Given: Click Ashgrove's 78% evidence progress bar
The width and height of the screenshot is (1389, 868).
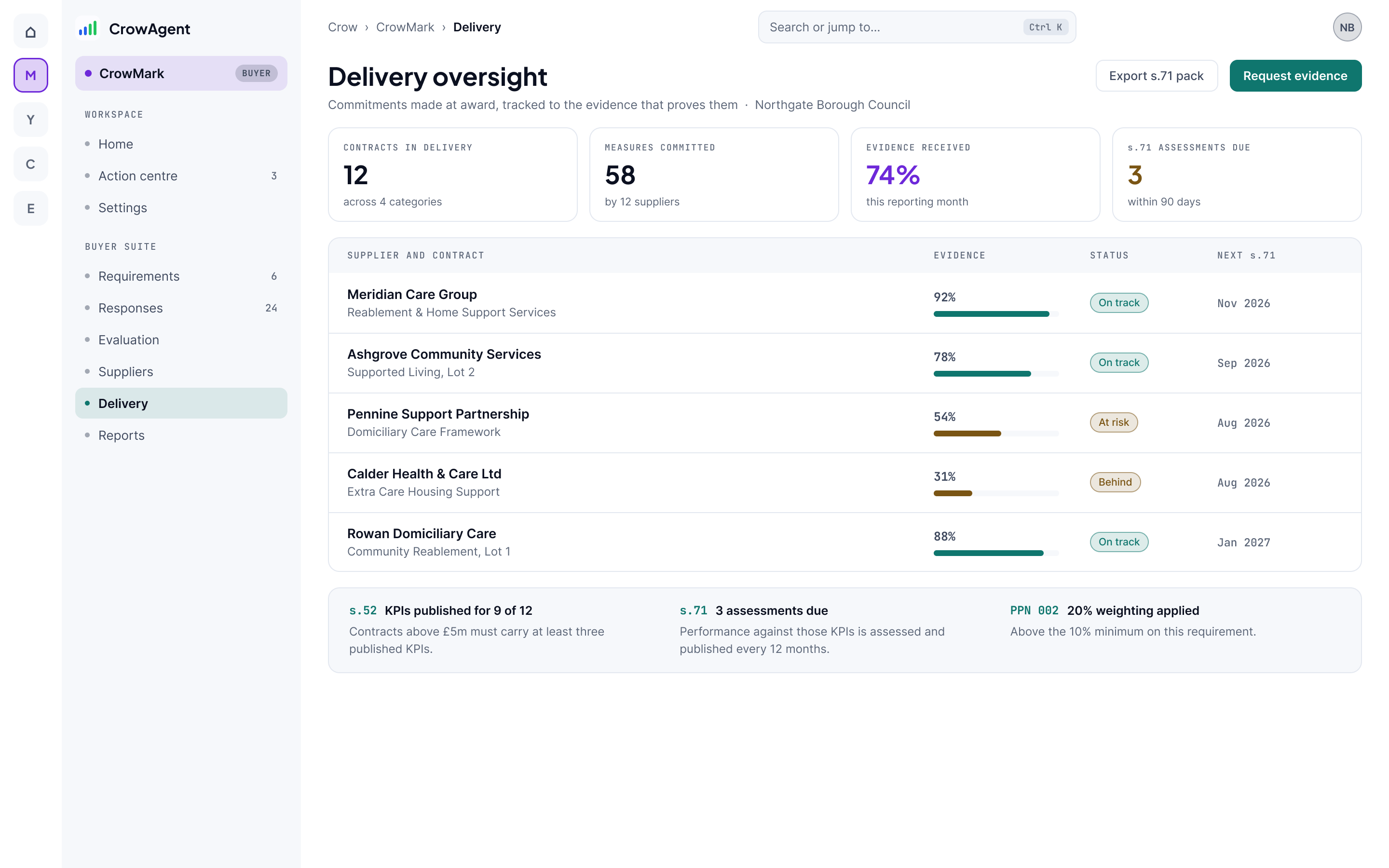Looking at the screenshot, I should click(996, 374).
